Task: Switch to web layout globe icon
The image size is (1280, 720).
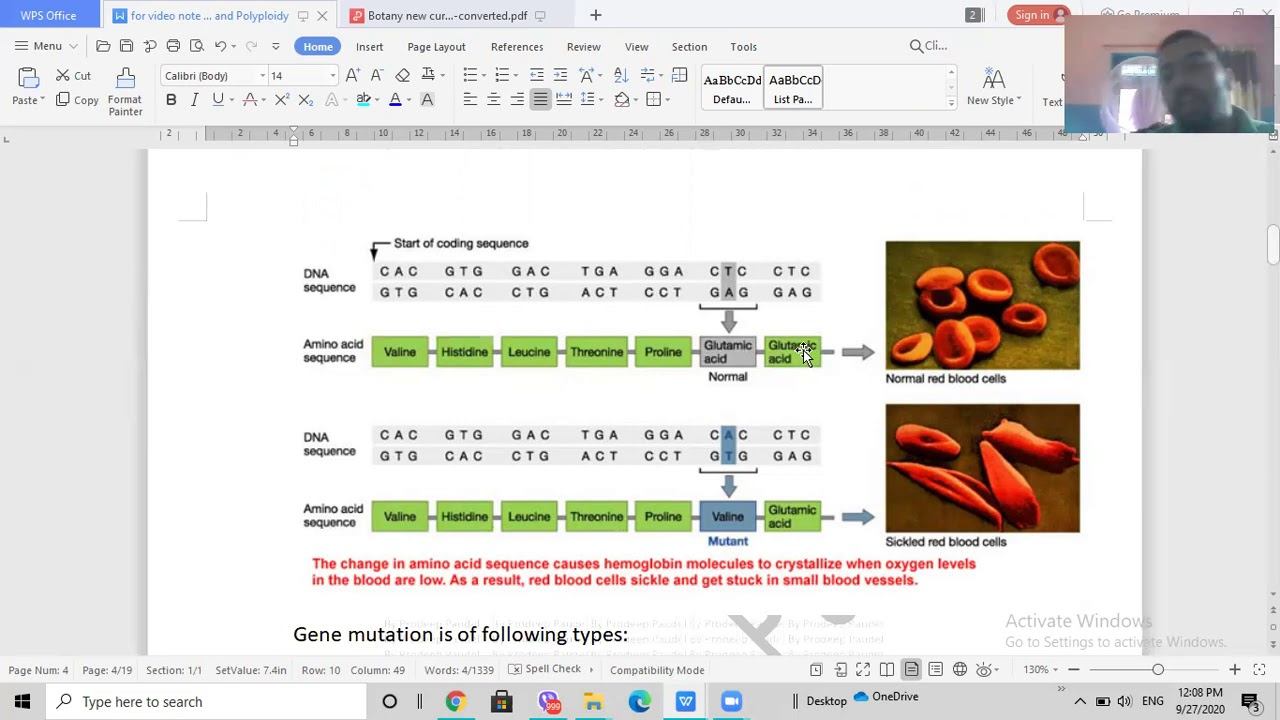Action: tap(960, 669)
